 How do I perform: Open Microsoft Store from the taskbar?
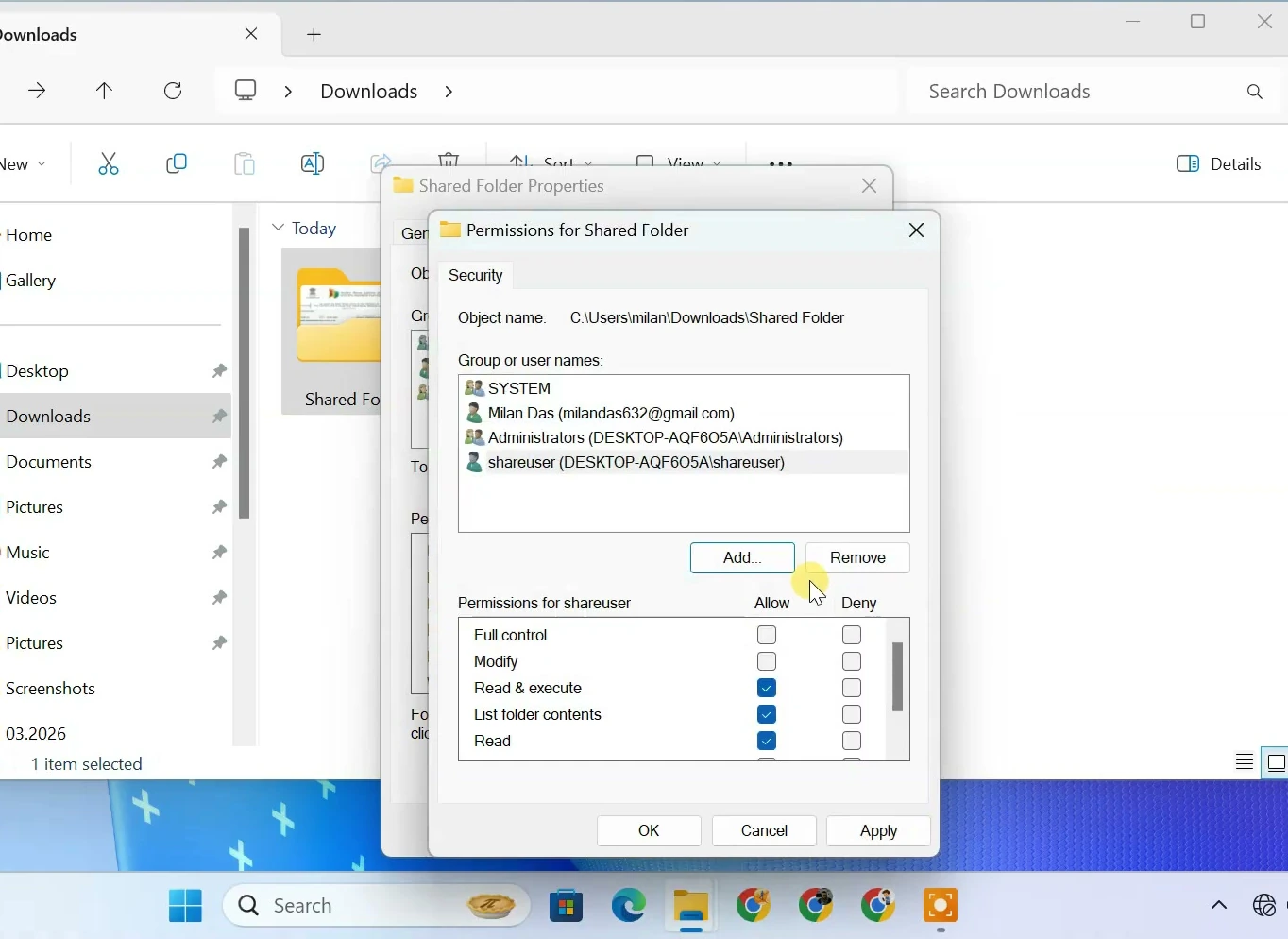[567, 906]
